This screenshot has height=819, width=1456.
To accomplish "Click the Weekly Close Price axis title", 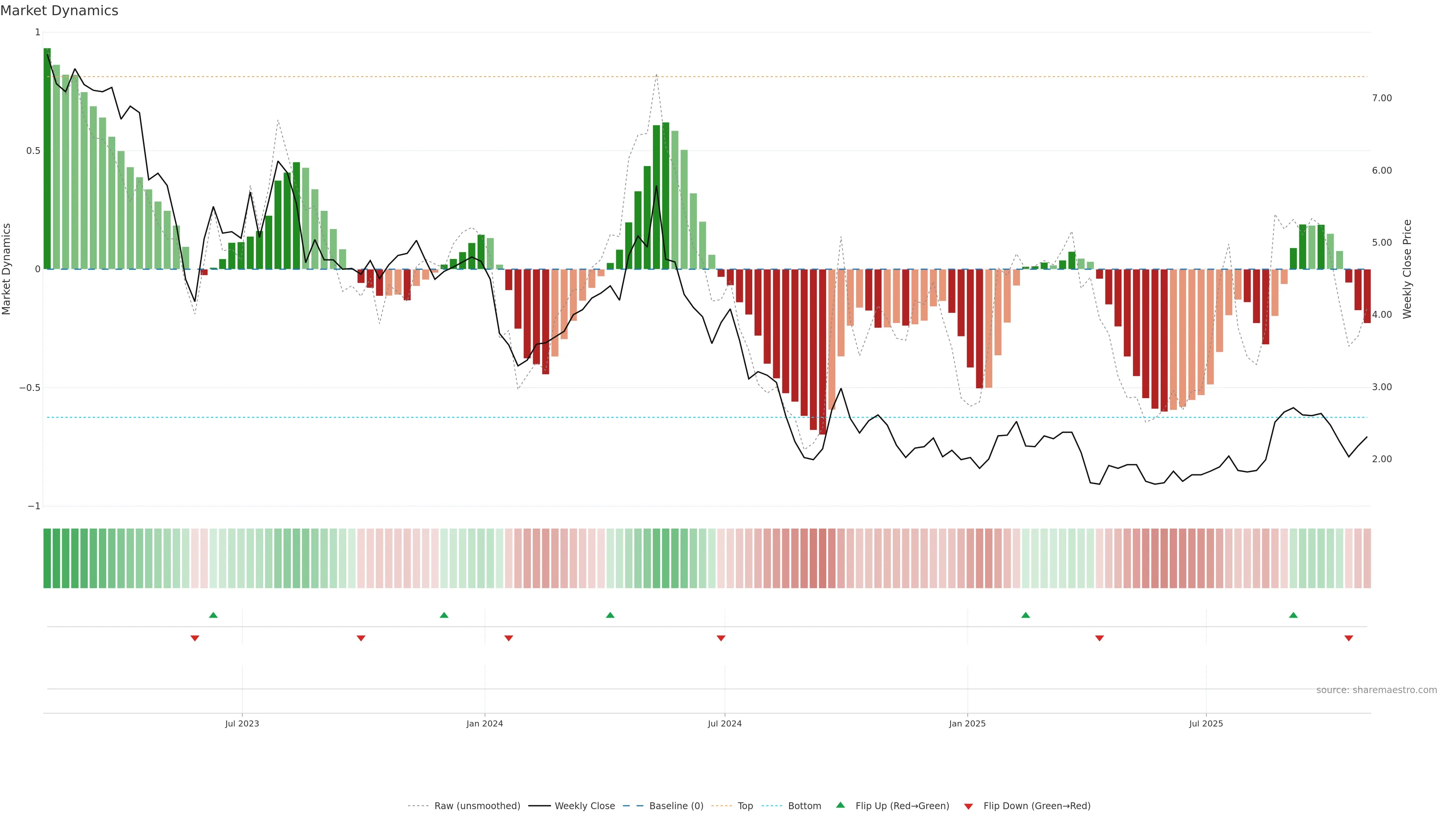I will (x=1407, y=269).
